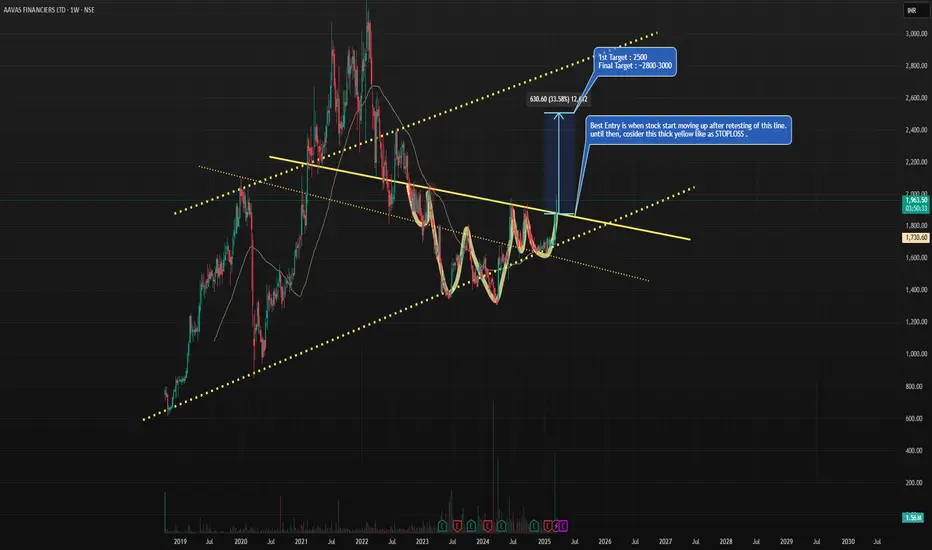The width and height of the screenshot is (932, 550).
Task: Click the 1,600.00 price scale label
Action: [x=916, y=258]
